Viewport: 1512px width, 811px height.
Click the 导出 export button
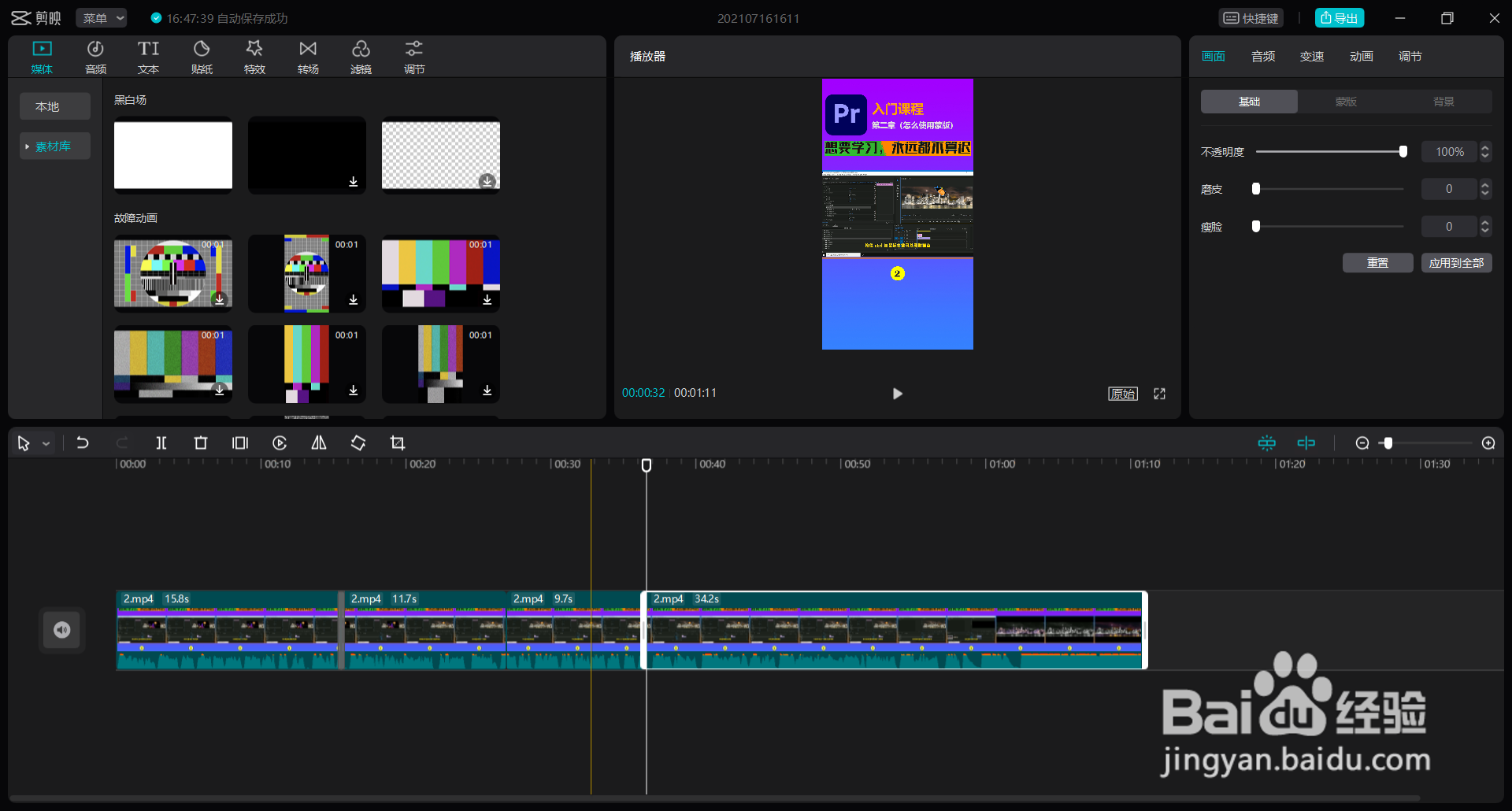coord(1340,18)
